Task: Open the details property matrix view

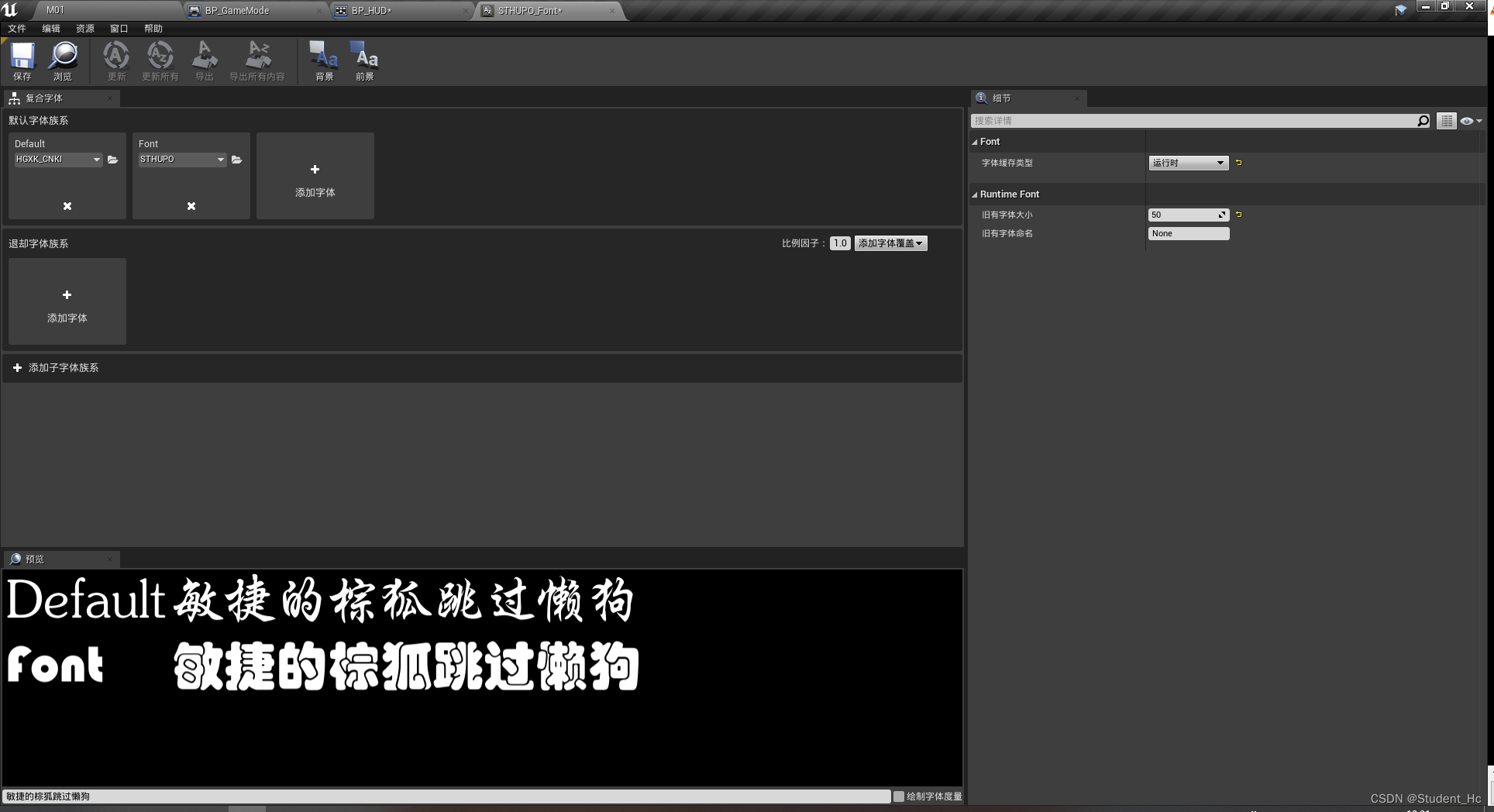Action: 1447,121
